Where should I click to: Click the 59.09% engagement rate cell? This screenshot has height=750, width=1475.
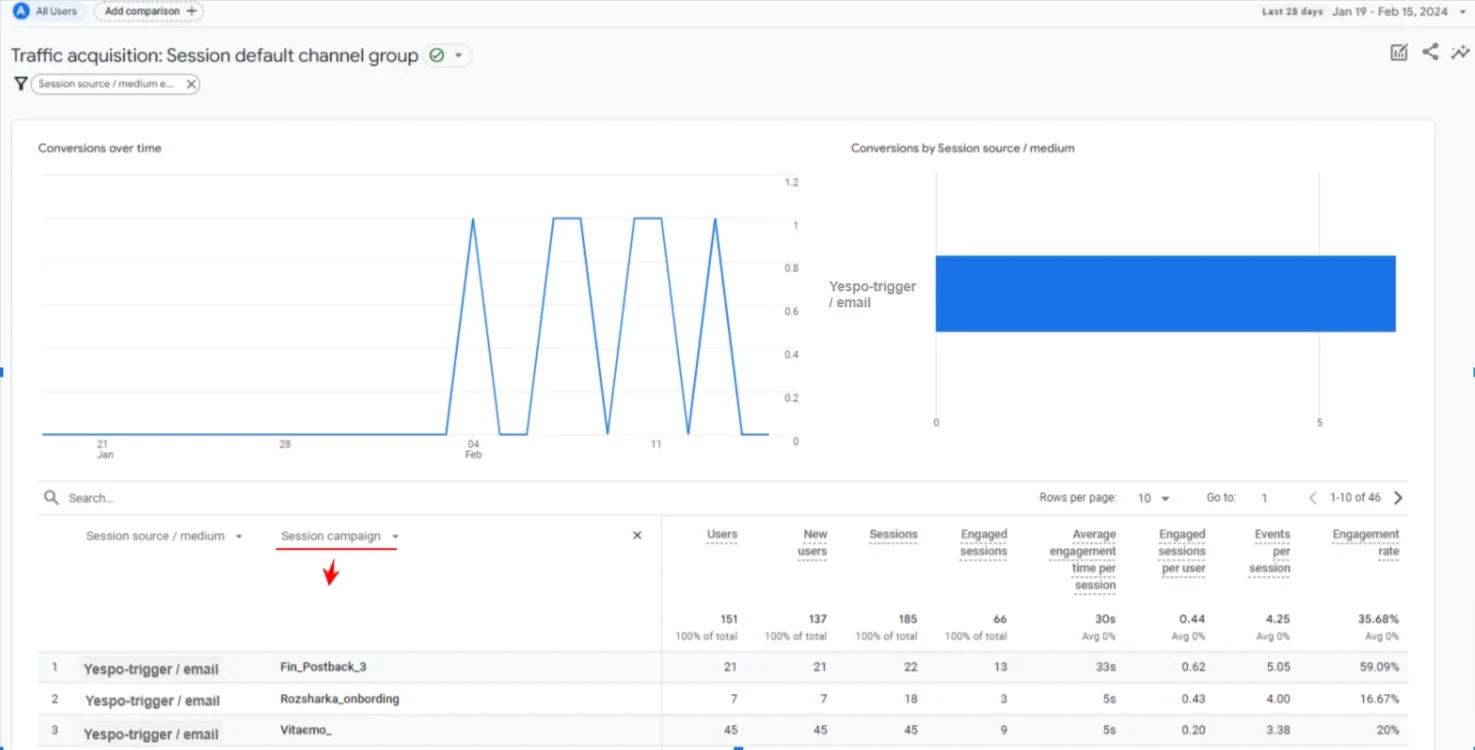[1380, 667]
